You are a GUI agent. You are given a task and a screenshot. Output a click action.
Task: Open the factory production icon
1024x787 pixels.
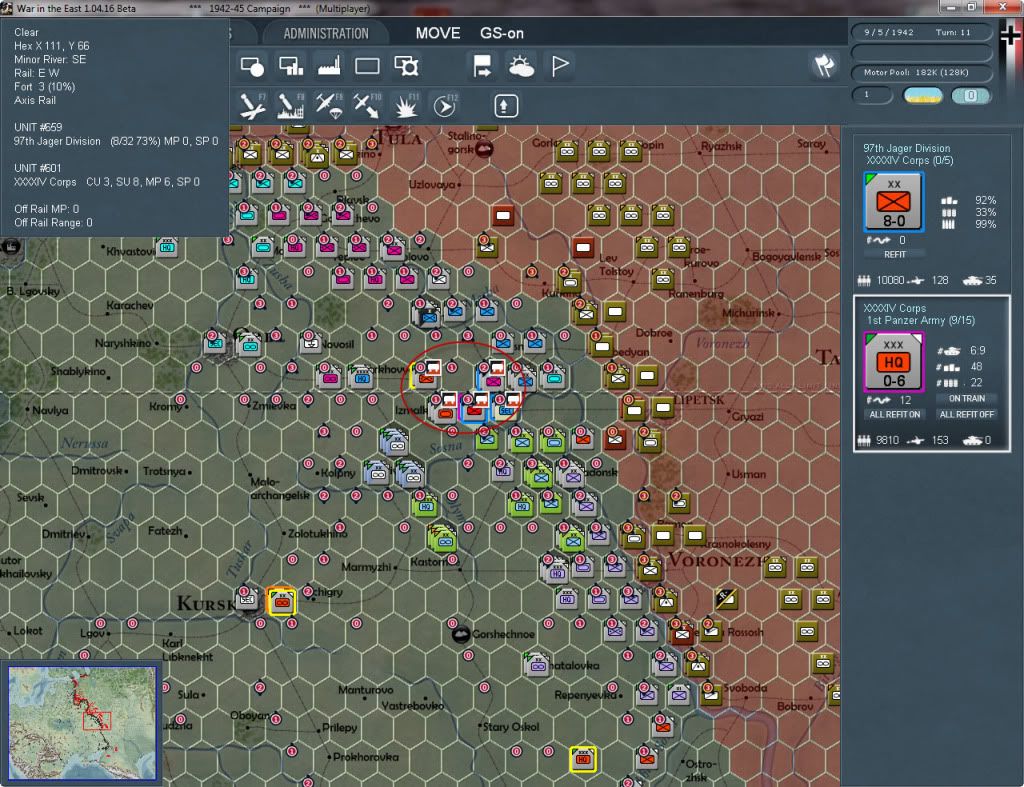click(x=329, y=66)
